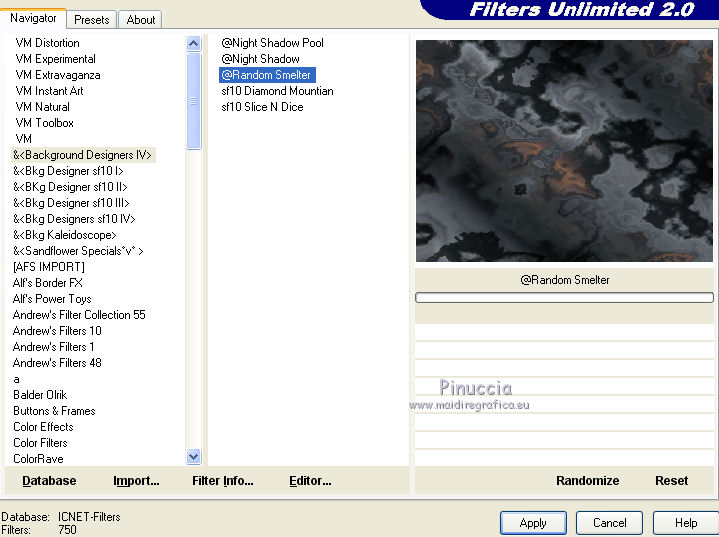Choose @Night Shadow filter
The height and width of the screenshot is (537, 719).
[x=260, y=59]
